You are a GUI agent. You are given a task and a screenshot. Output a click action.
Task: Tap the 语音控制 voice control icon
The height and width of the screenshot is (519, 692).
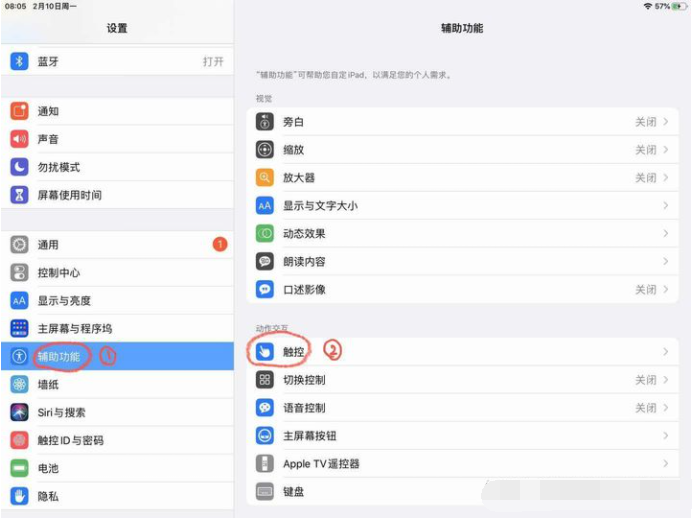265,408
